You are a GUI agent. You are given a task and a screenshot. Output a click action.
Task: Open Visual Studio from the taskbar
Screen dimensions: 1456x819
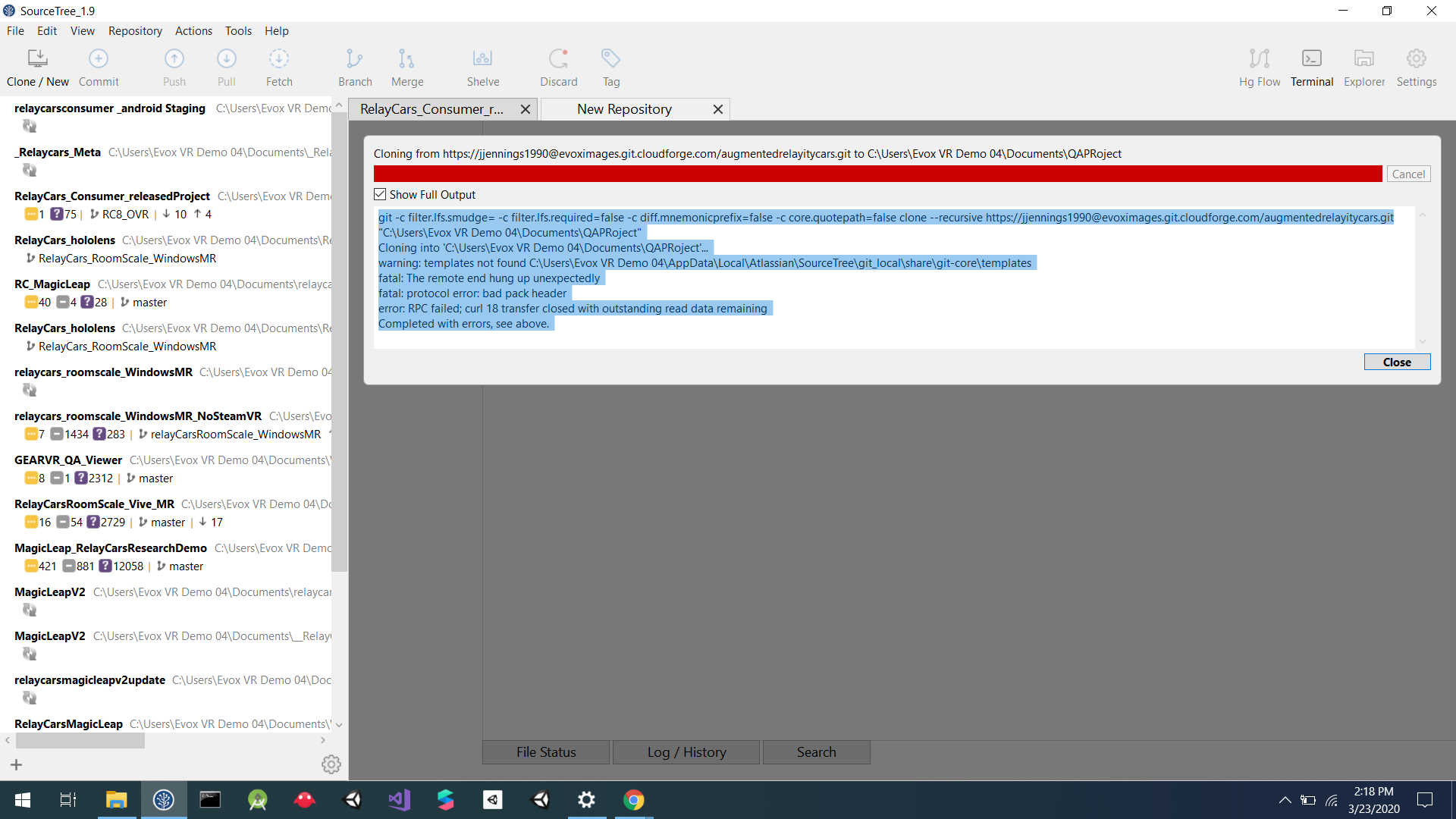coord(399,800)
